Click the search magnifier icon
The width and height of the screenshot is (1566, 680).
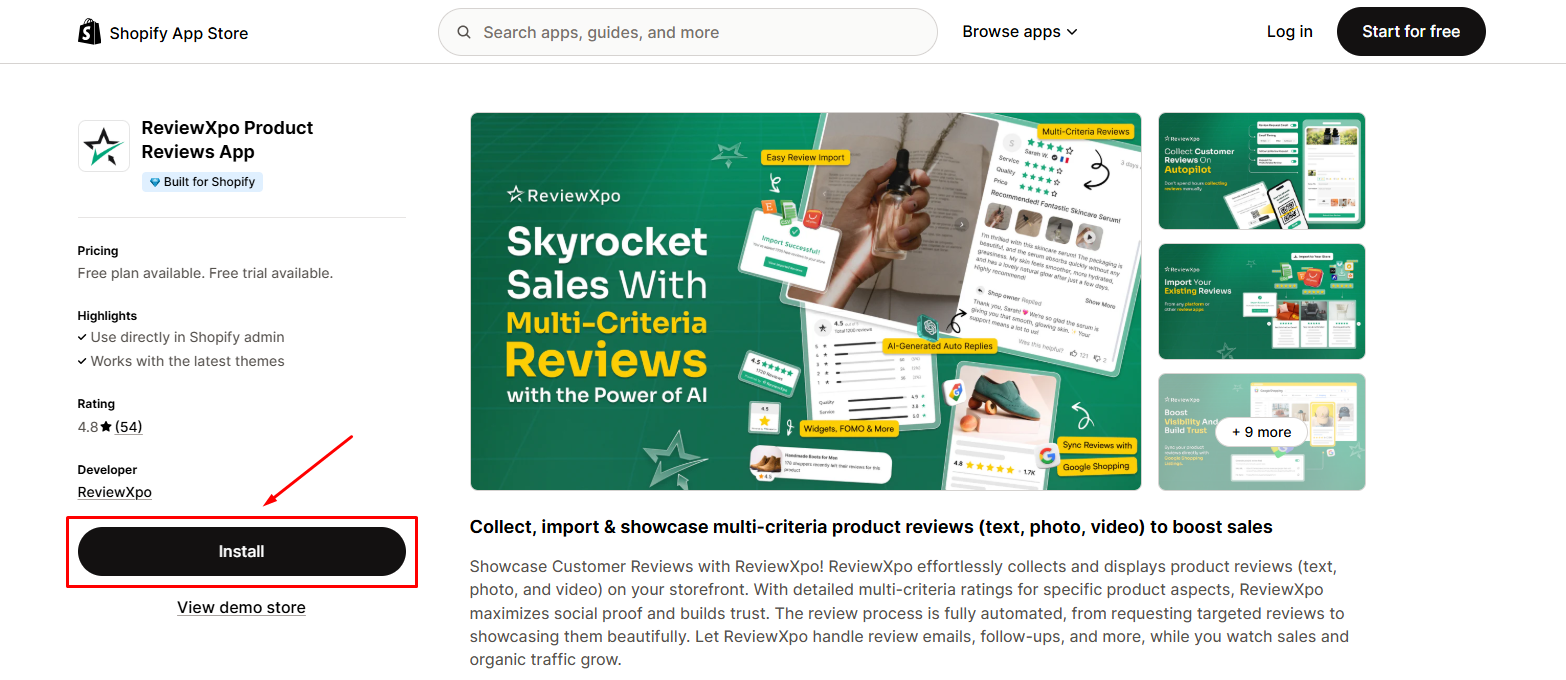(464, 32)
